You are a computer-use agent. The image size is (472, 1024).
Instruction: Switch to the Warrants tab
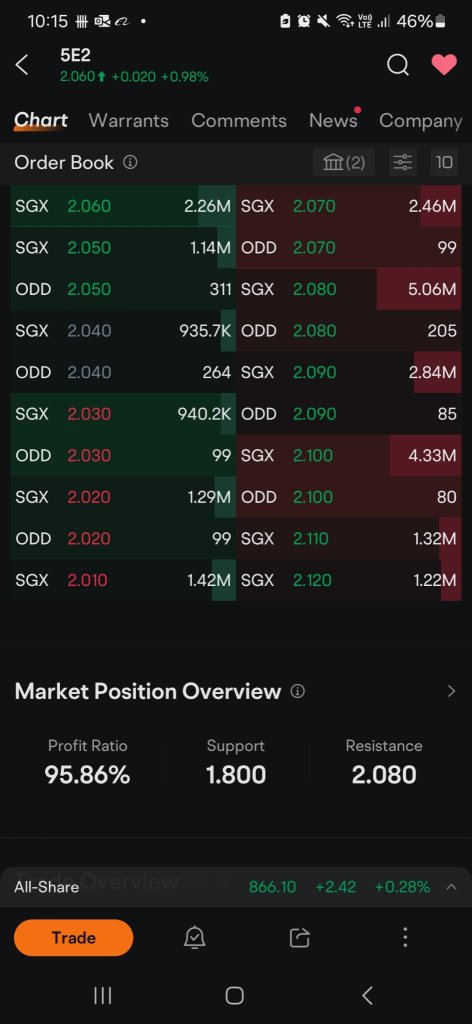(x=129, y=121)
